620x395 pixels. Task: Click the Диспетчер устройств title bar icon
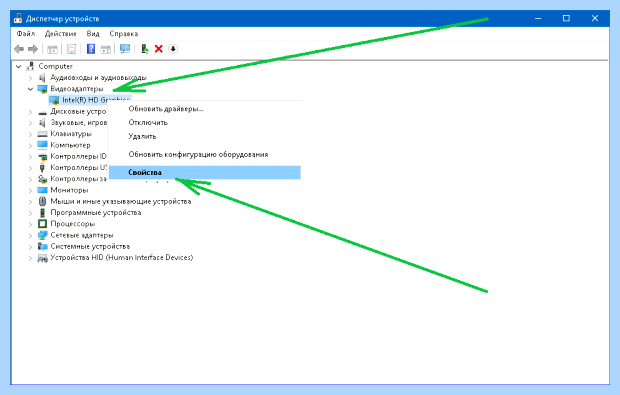[x=18, y=18]
